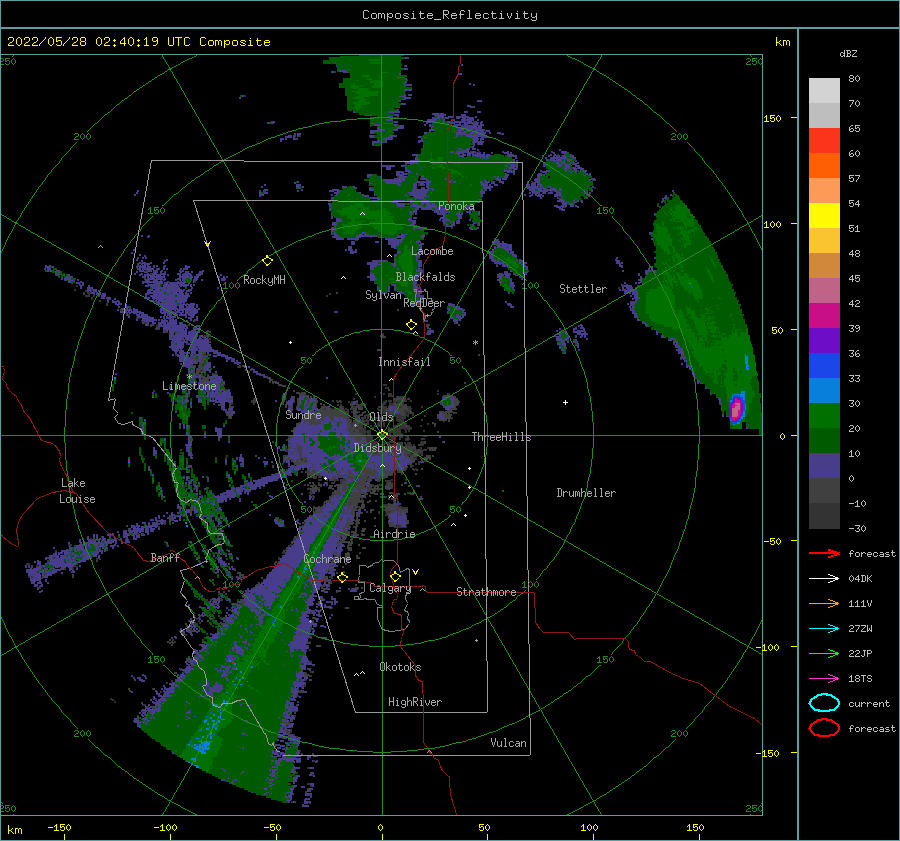Choose the purple 36–39 dBZ color swatch
This screenshot has height=841, width=900.
click(824, 341)
